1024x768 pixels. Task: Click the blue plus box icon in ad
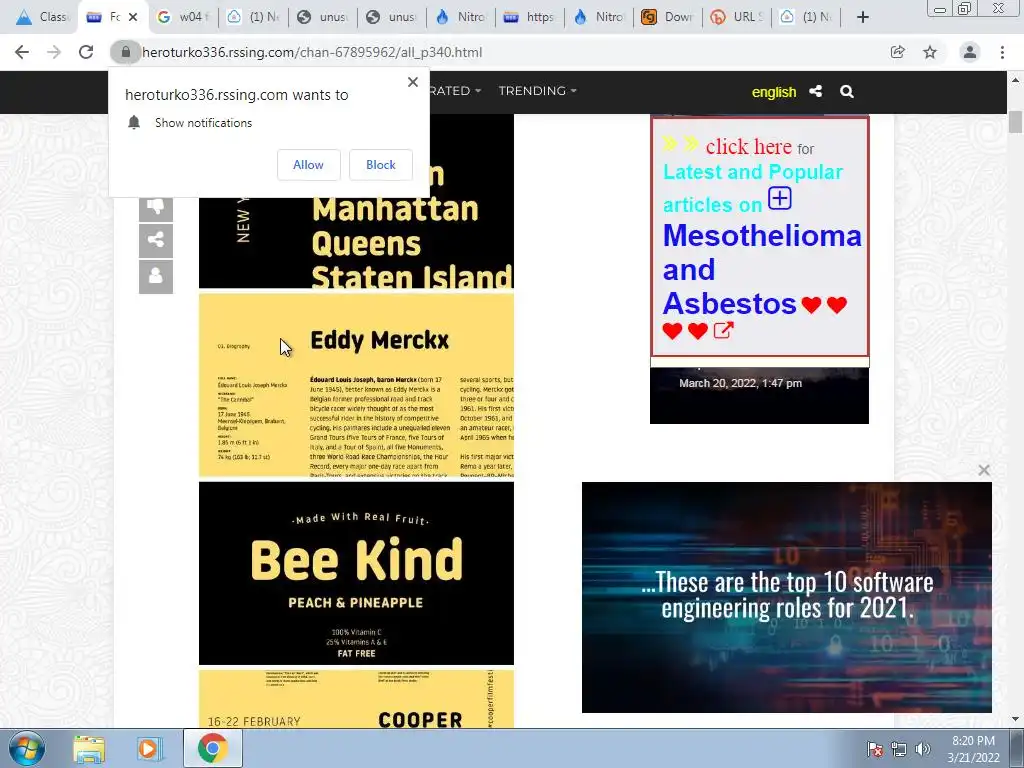click(780, 198)
